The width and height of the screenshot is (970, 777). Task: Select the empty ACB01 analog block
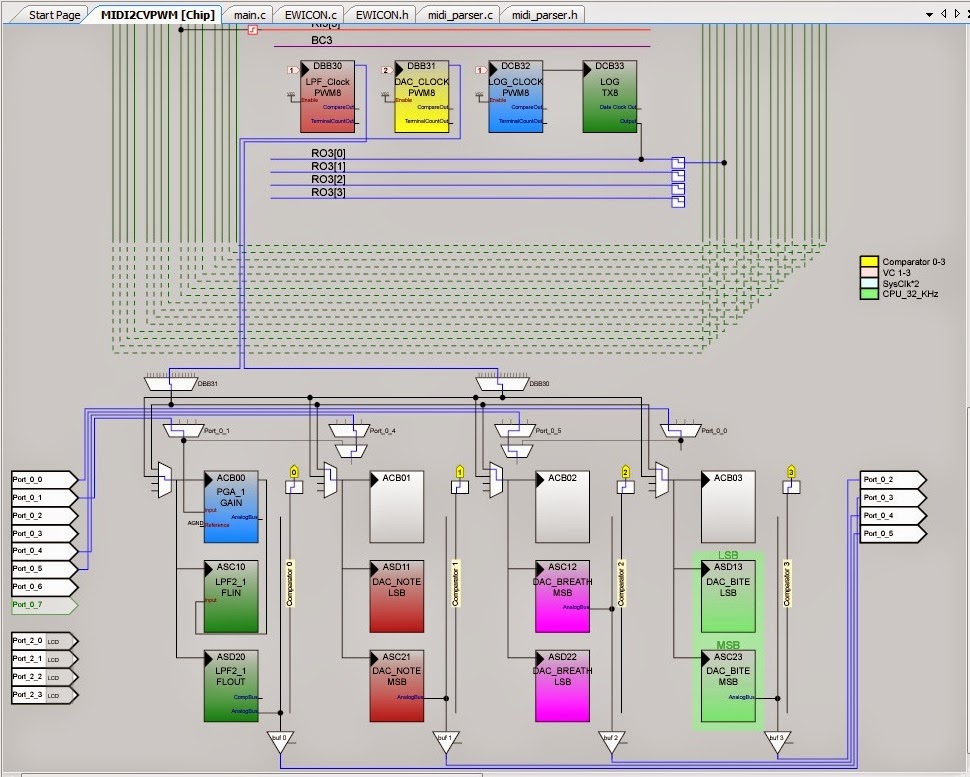tap(397, 507)
